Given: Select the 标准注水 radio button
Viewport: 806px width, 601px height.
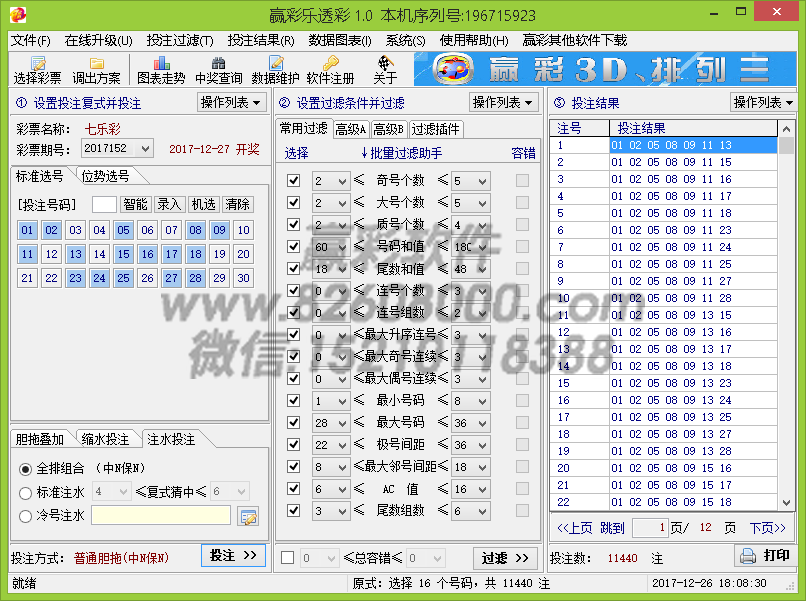Looking at the screenshot, I should pyautogui.click(x=25, y=493).
